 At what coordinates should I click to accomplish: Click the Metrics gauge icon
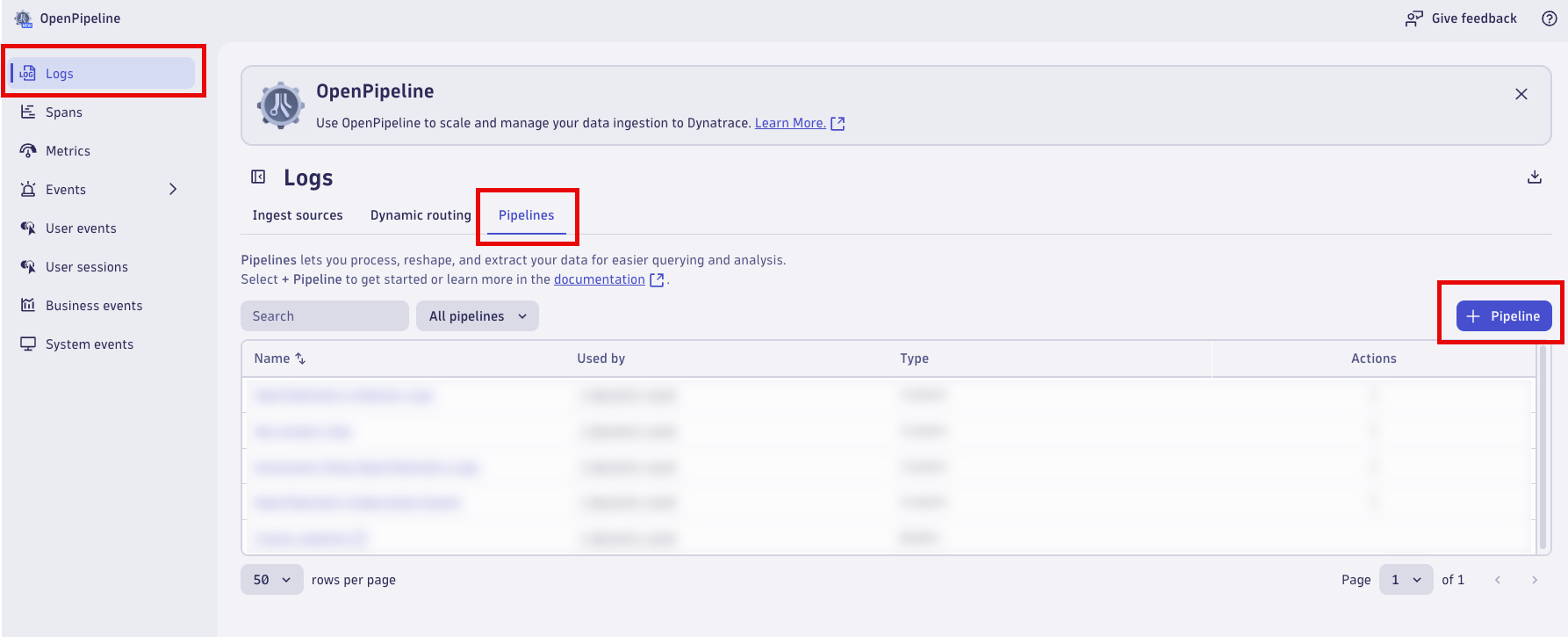pos(28,150)
